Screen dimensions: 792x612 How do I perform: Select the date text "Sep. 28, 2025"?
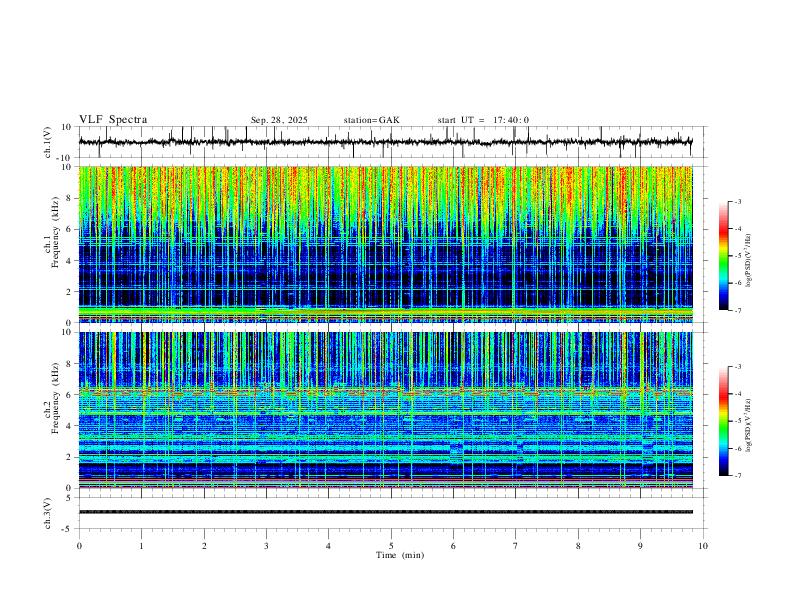[279, 120]
